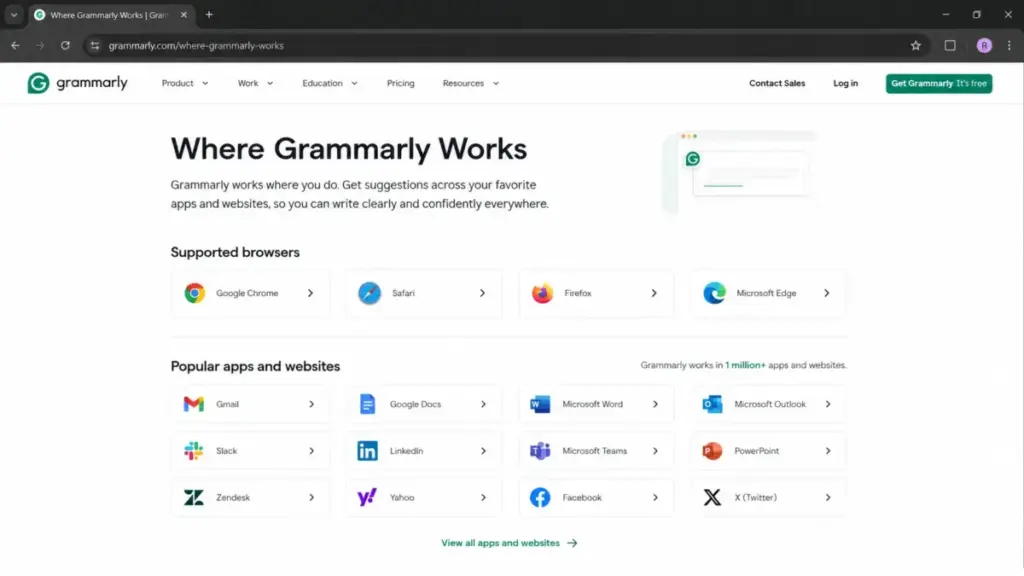The width and height of the screenshot is (1024, 576).
Task: Click the Gmail envelope icon
Action: point(193,404)
